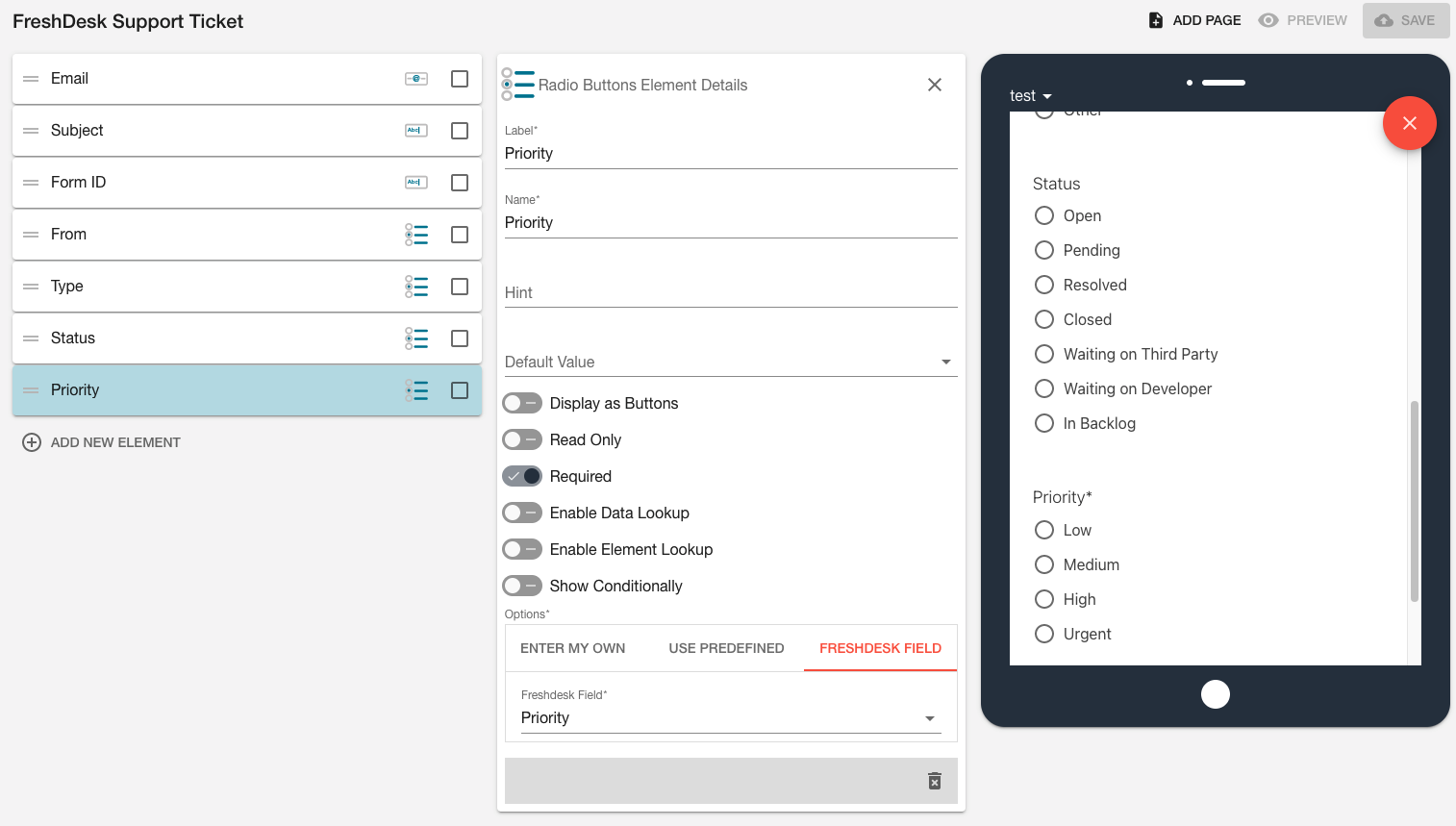This screenshot has width=1456, height=826.
Task: Click Add New Element text
Action: (x=115, y=442)
